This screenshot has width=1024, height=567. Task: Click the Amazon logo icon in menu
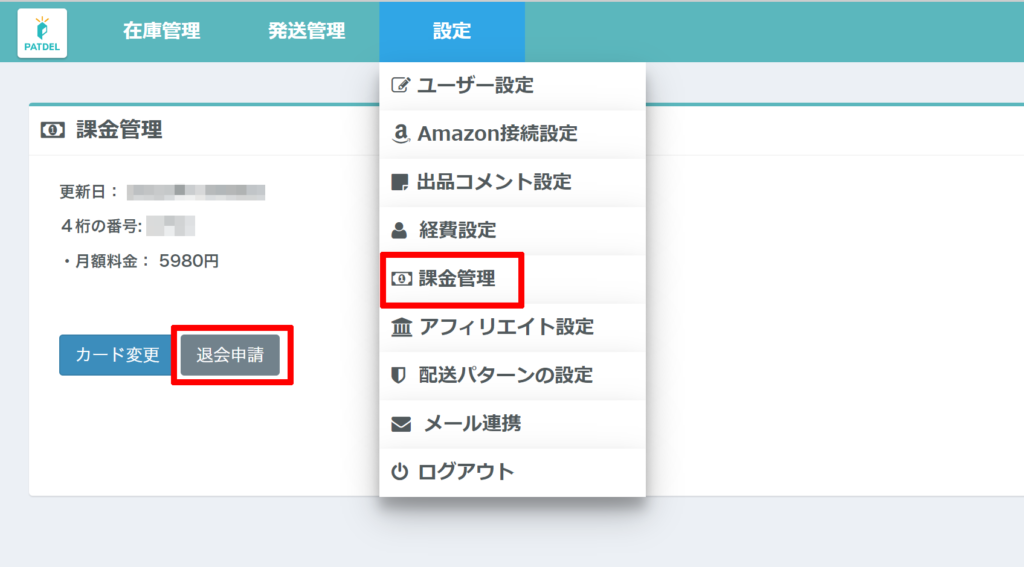coord(400,134)
